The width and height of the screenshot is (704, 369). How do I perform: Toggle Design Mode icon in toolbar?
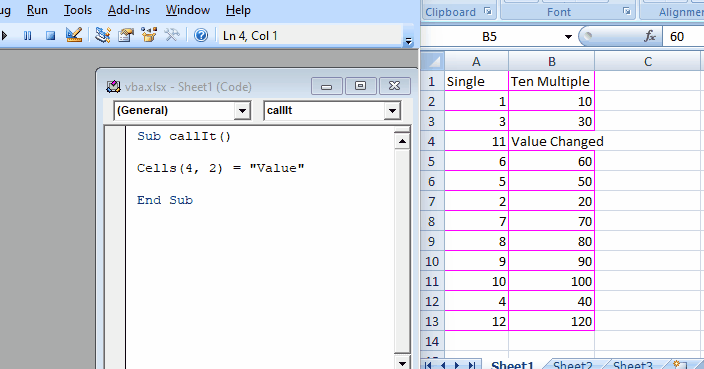tap(74, 35)
